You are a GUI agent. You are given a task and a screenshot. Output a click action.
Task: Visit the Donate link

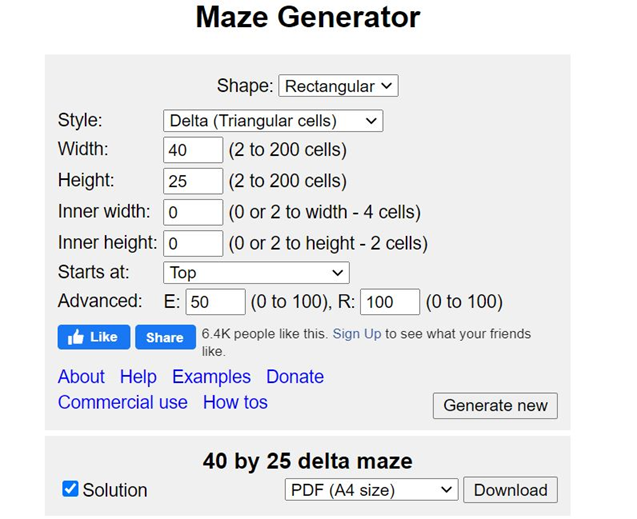(x=295, y=377)
